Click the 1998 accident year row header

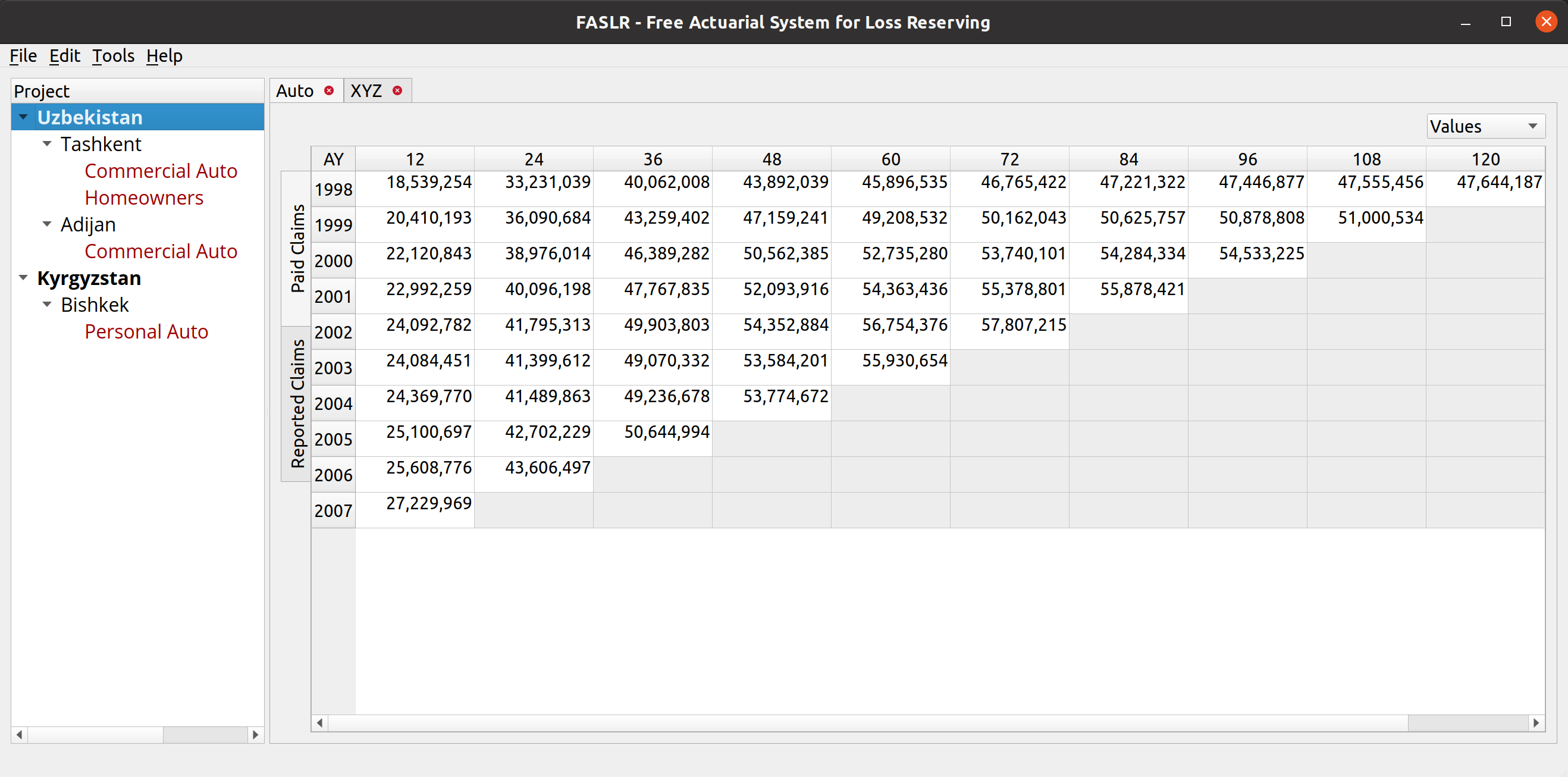coord(333,189)
